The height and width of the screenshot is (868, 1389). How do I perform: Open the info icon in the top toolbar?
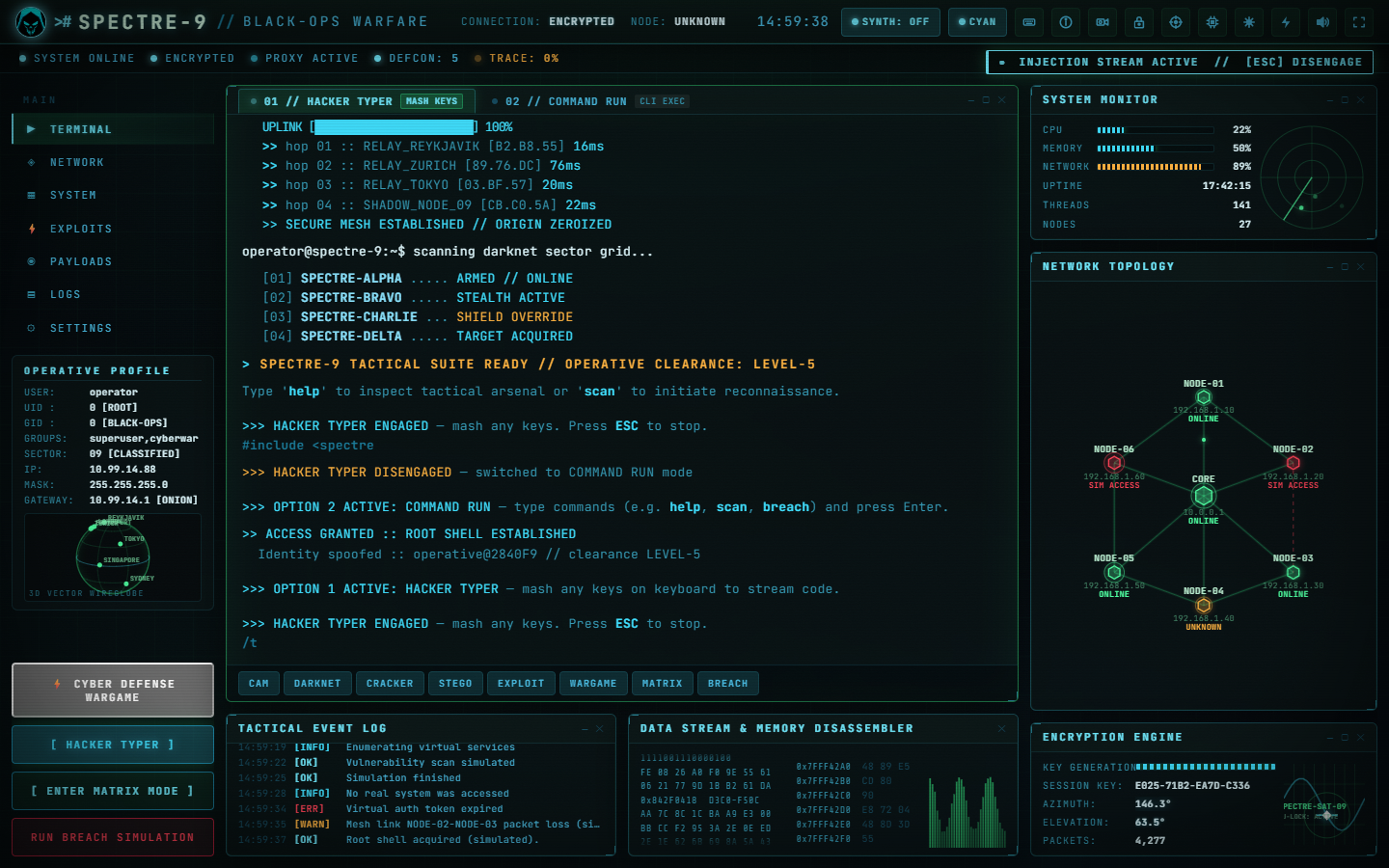[1066, 22]
